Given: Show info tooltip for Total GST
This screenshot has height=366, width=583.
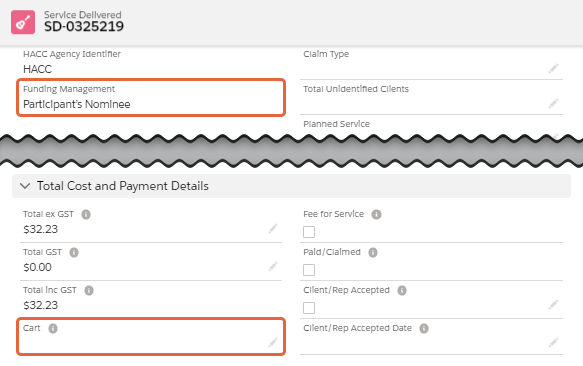Looking at the screenshot, I should click(x=74, y=253).
